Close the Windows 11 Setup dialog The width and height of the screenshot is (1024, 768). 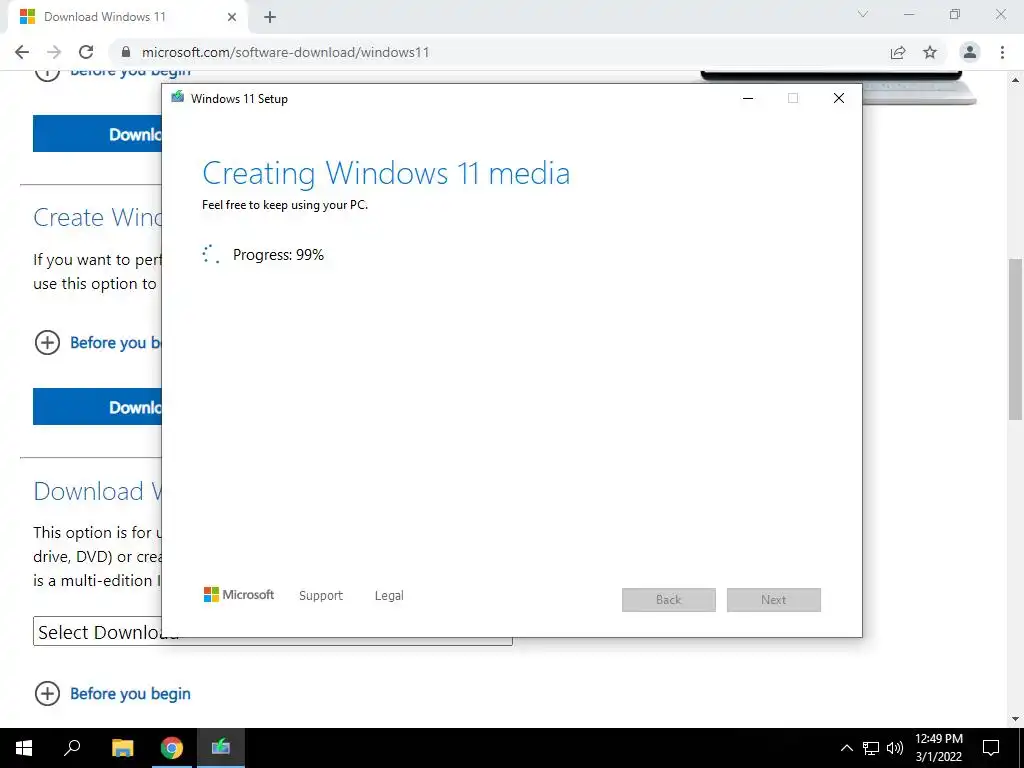pos(839,98)
